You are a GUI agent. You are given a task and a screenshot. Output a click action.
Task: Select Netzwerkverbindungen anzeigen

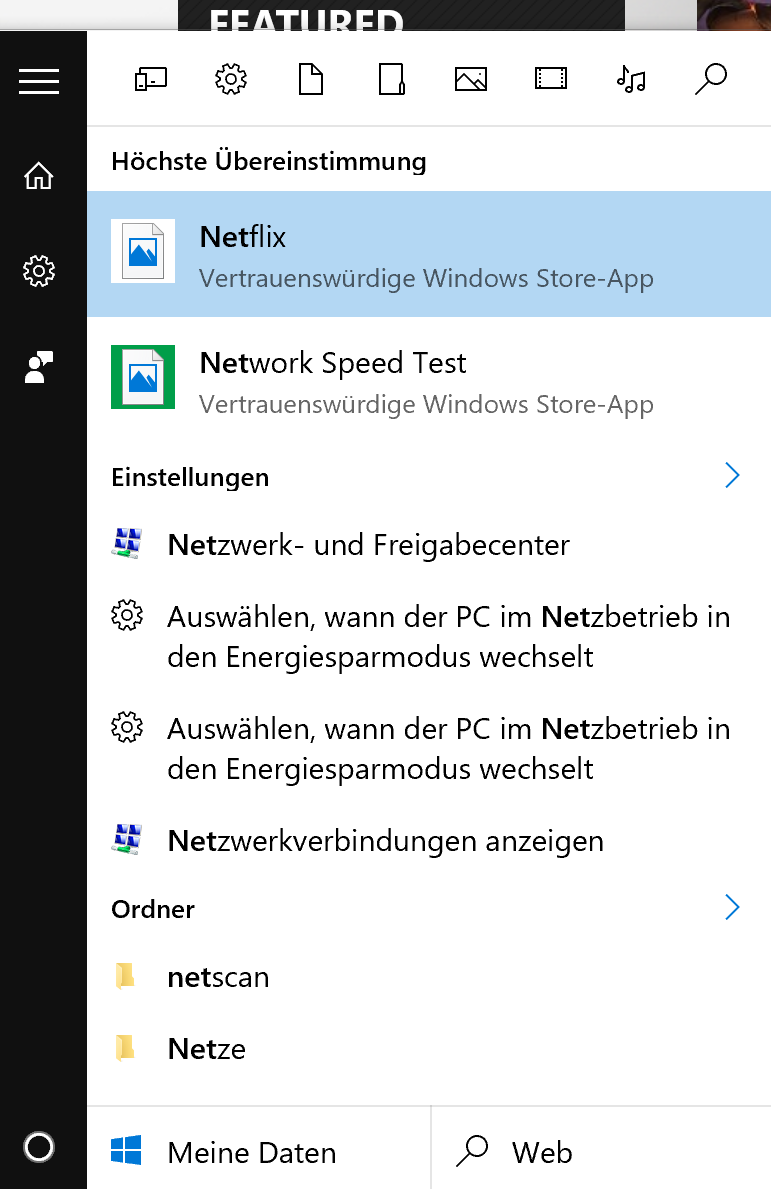tap(429, 841)
